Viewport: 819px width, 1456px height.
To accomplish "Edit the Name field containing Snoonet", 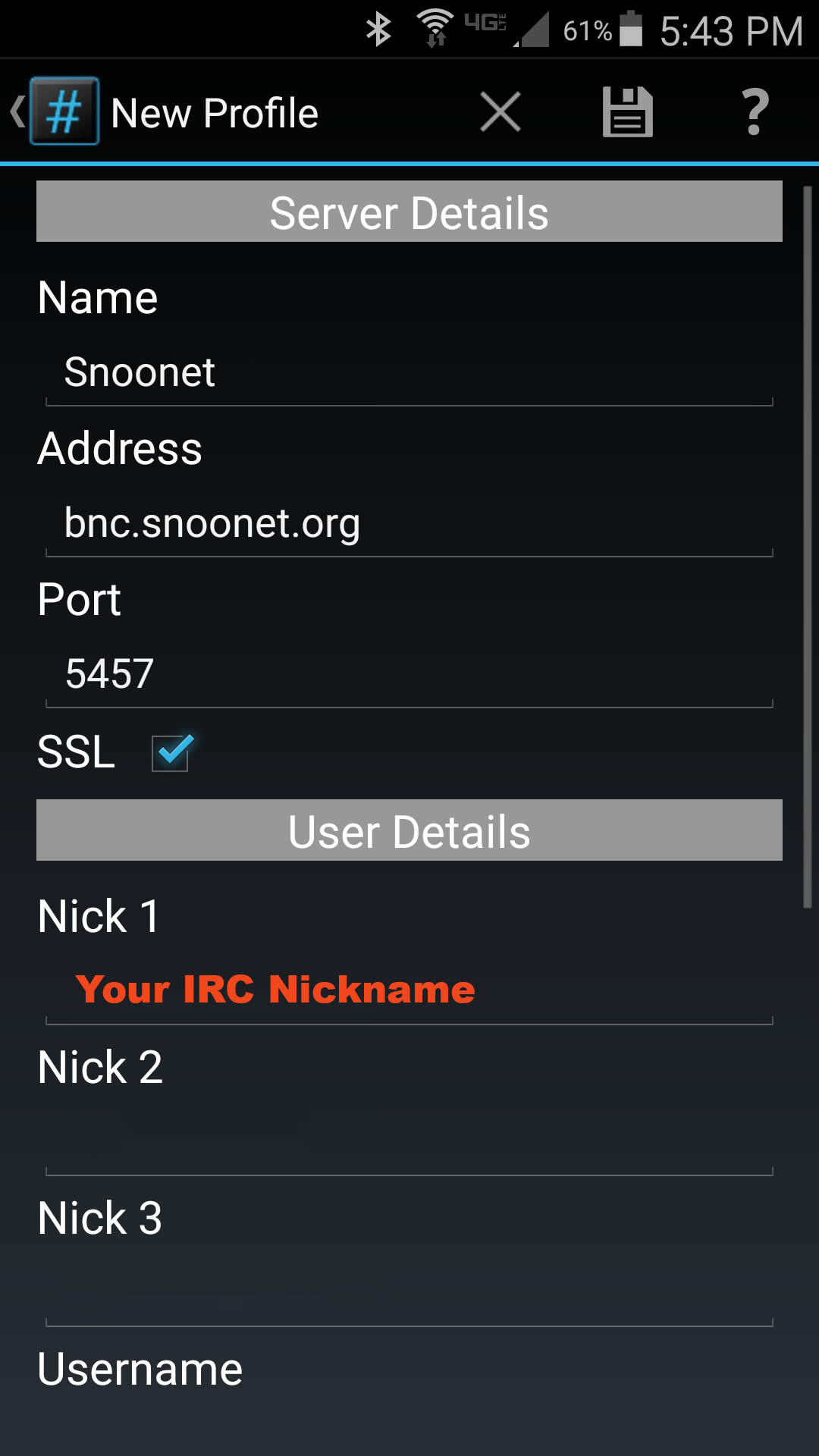I will pos(409,373).
